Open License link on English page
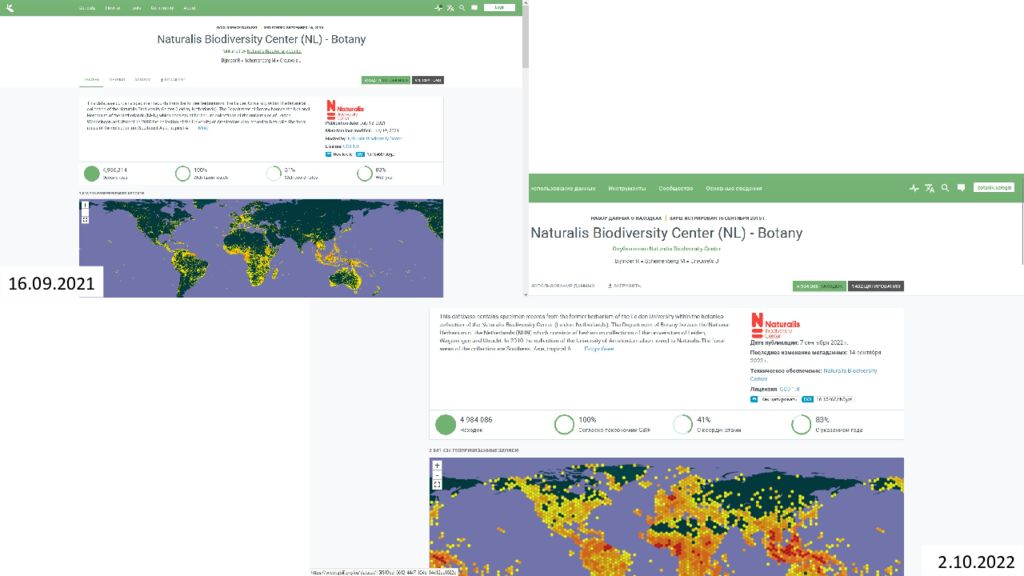The image size is (1024, 576). [x=351, y=146]
